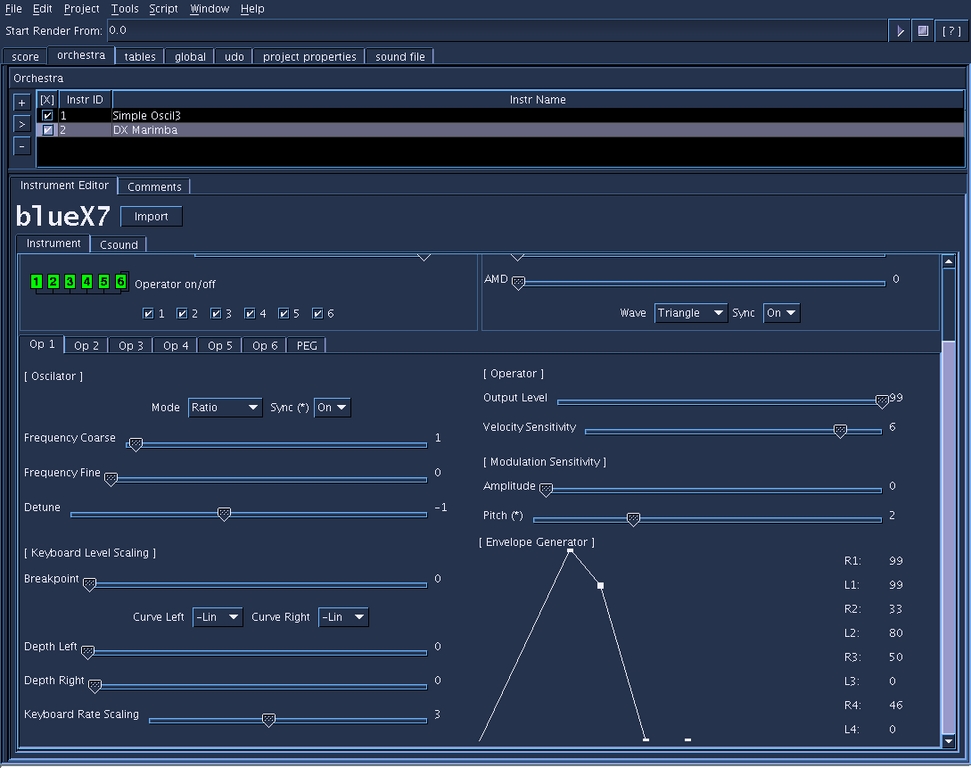Screen dimensions: 971x768
Task: Open the Wave Triangle dropdown
Action: click(690, 313)
